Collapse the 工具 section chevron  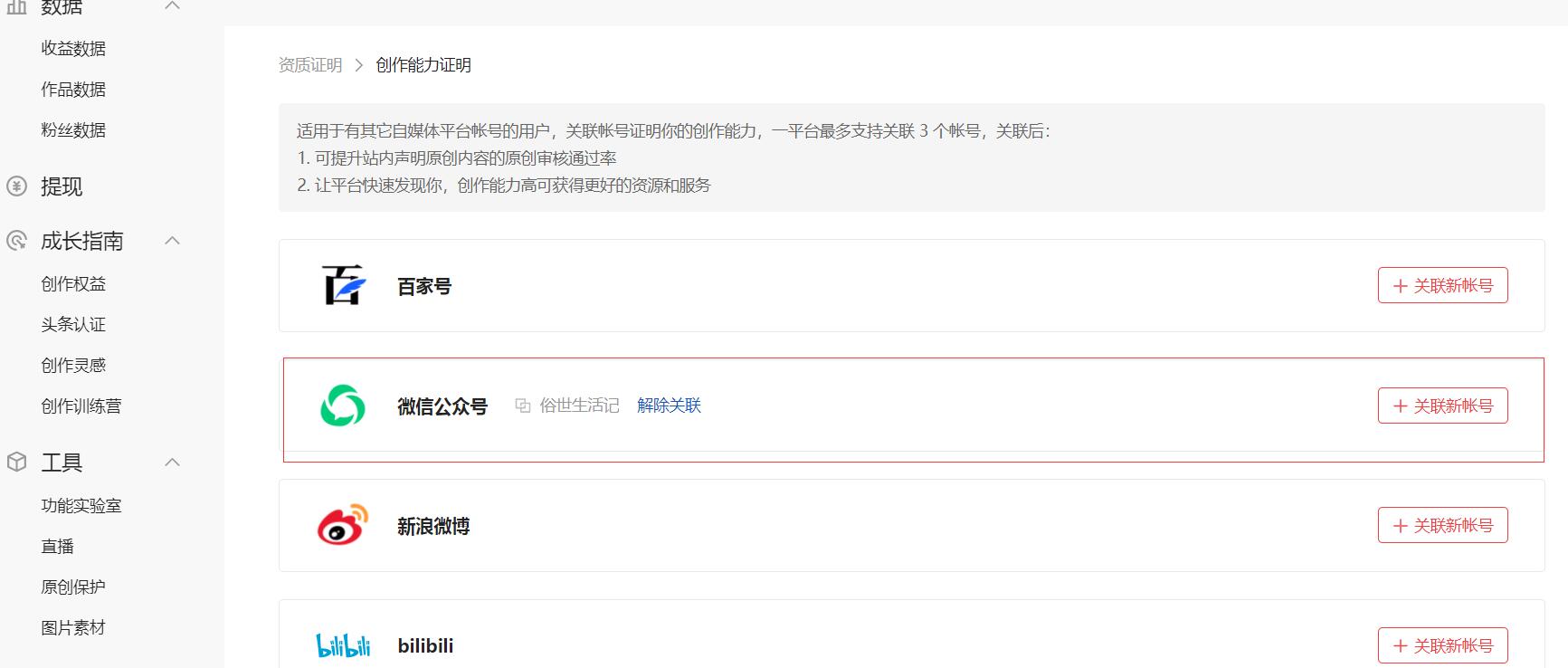[x=173, y=463]
